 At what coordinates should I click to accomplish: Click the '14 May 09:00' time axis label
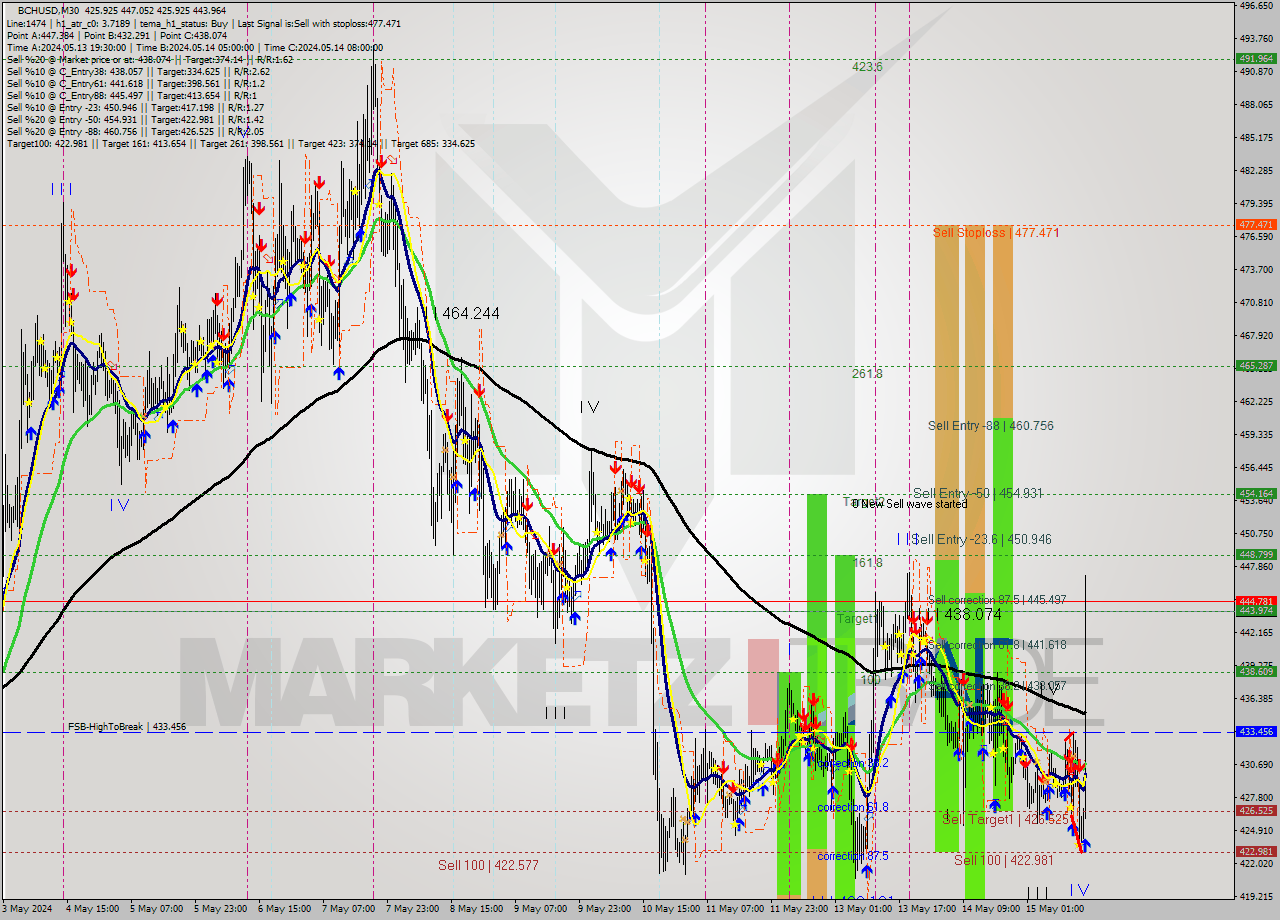point(989,909)
